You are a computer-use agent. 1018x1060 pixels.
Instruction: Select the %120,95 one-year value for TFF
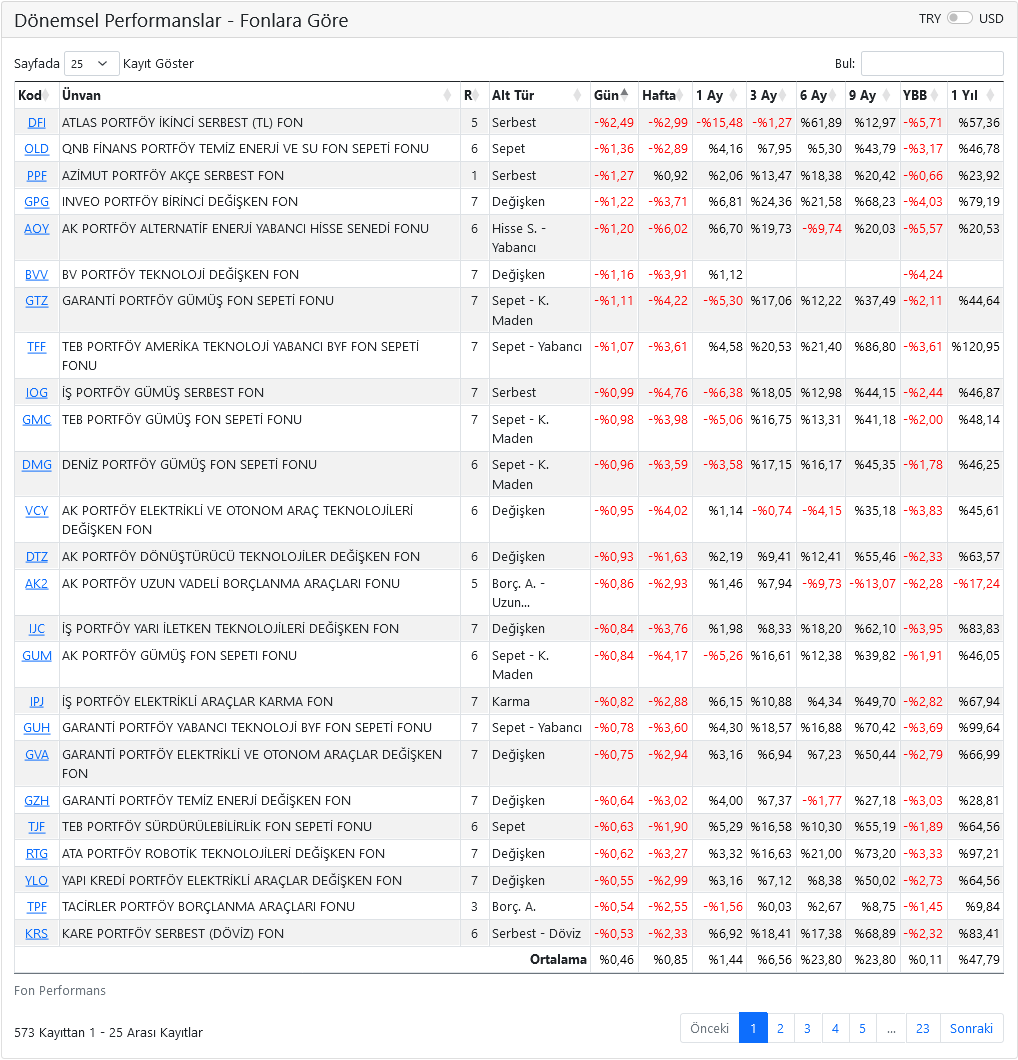click(x=975, y=347)
